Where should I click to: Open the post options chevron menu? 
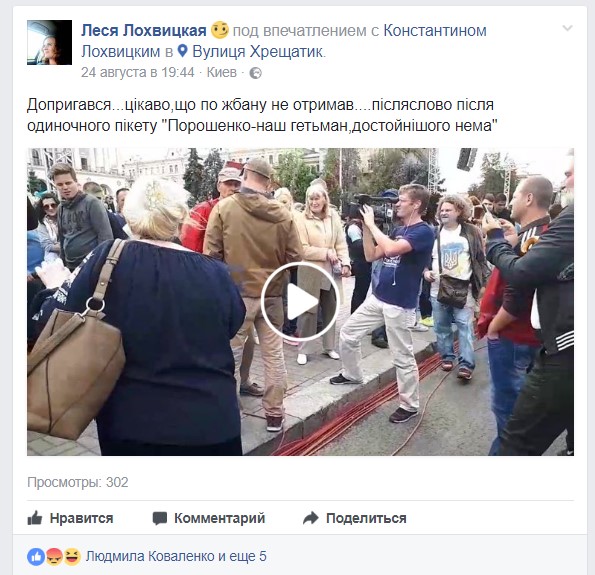(x=567, y=28)
